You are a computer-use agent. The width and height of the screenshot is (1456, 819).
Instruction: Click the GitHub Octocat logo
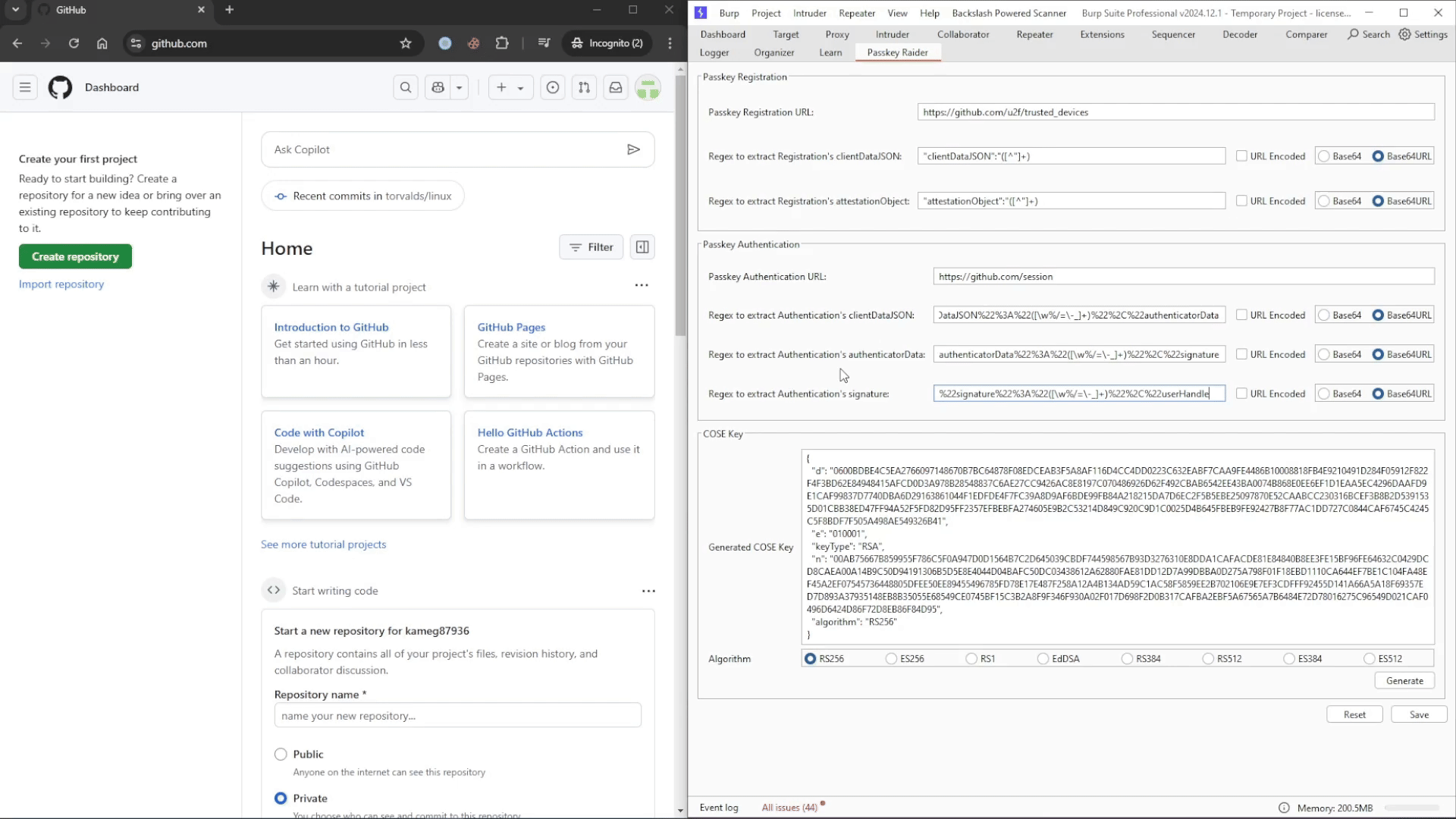(x=60, y=87)
